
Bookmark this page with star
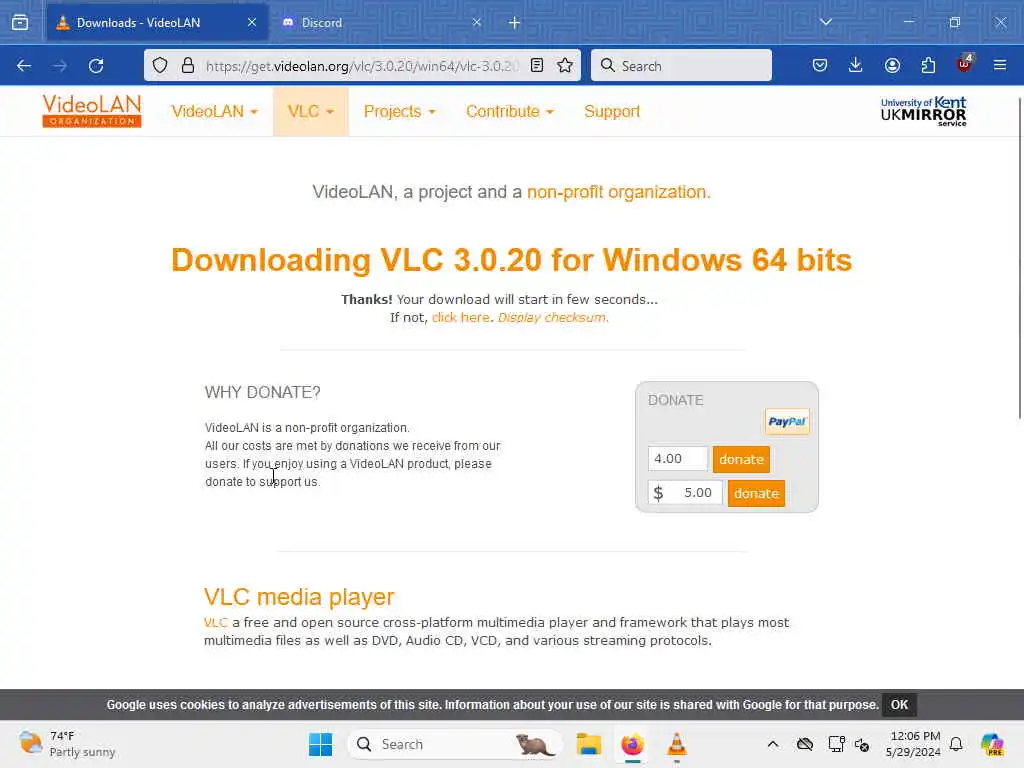(x=565, y=65)
